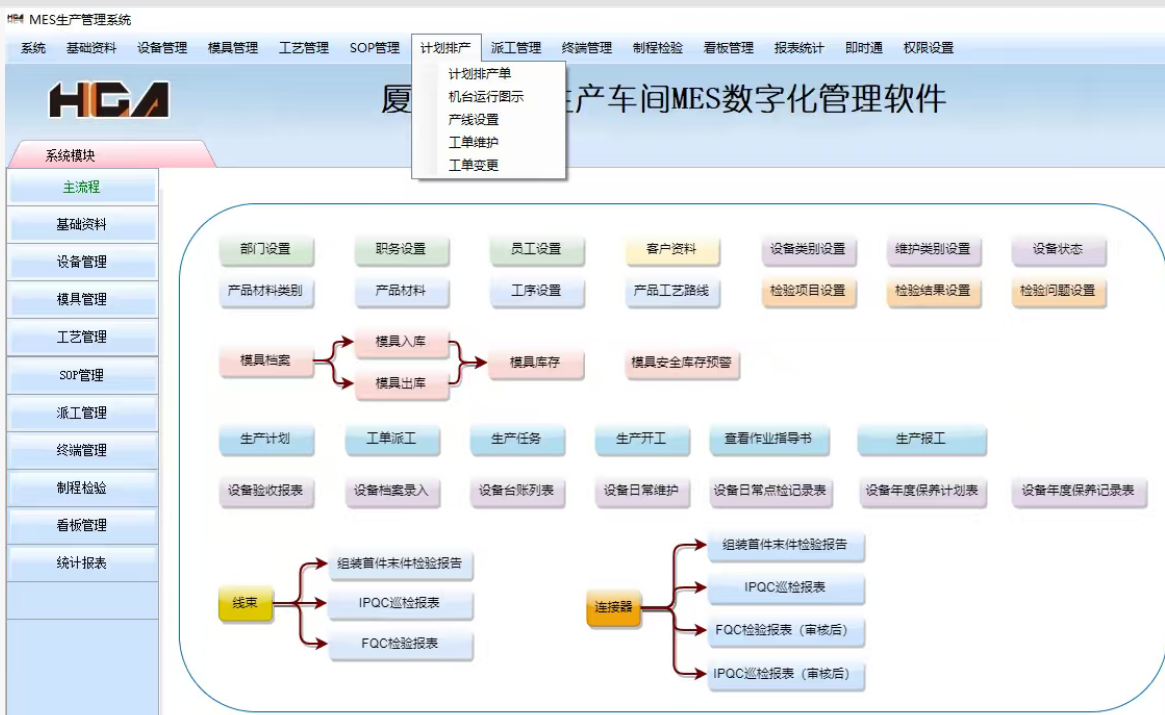Open 工单派工 in production flow
The width and height of the screenshot is (1165, 715).
click(x=392, y=439)
